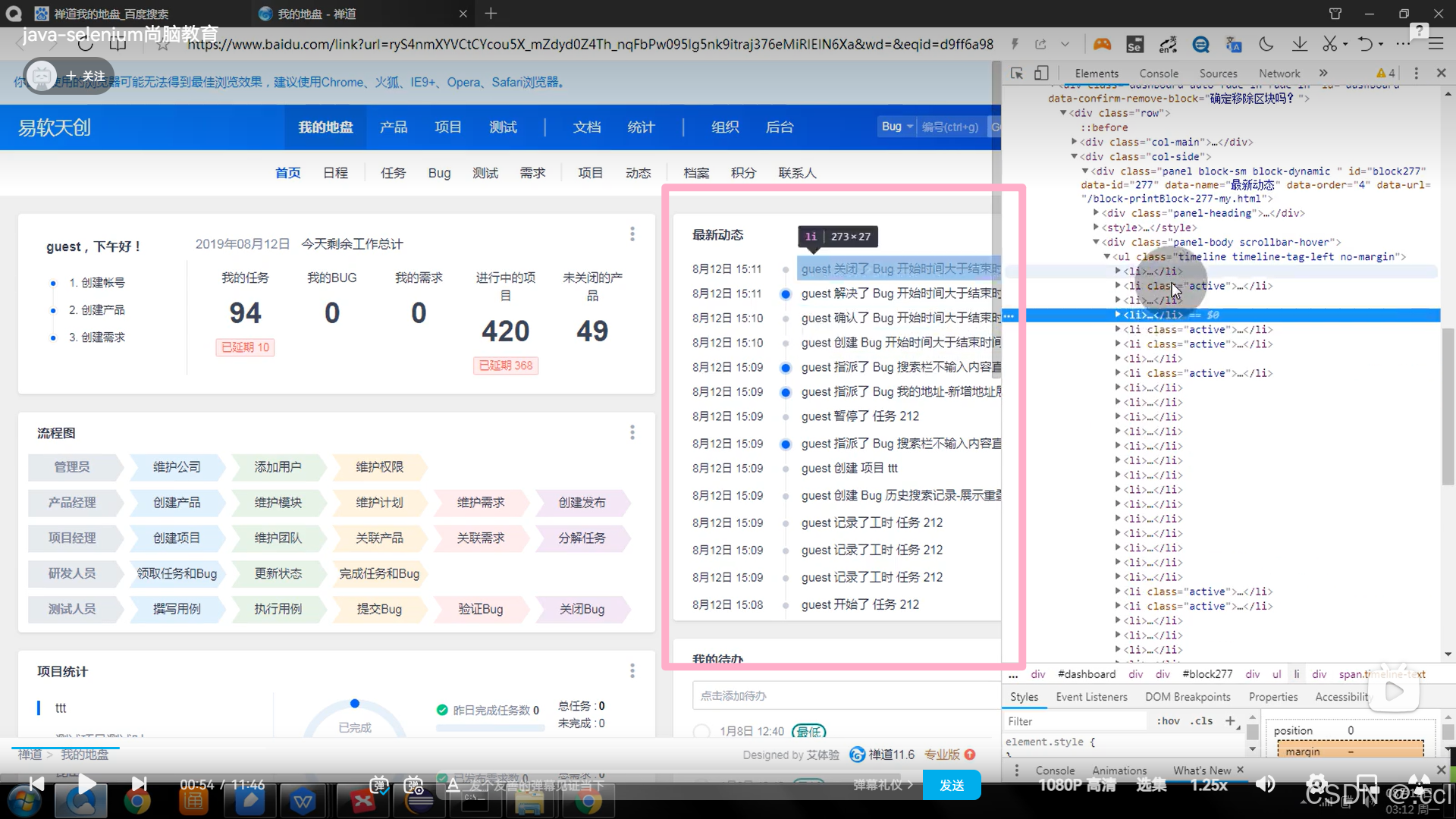This screenshot has width=1456, height=819.
Task: Click the 维护公司 flowchart link
Action: tap(177, 467)
